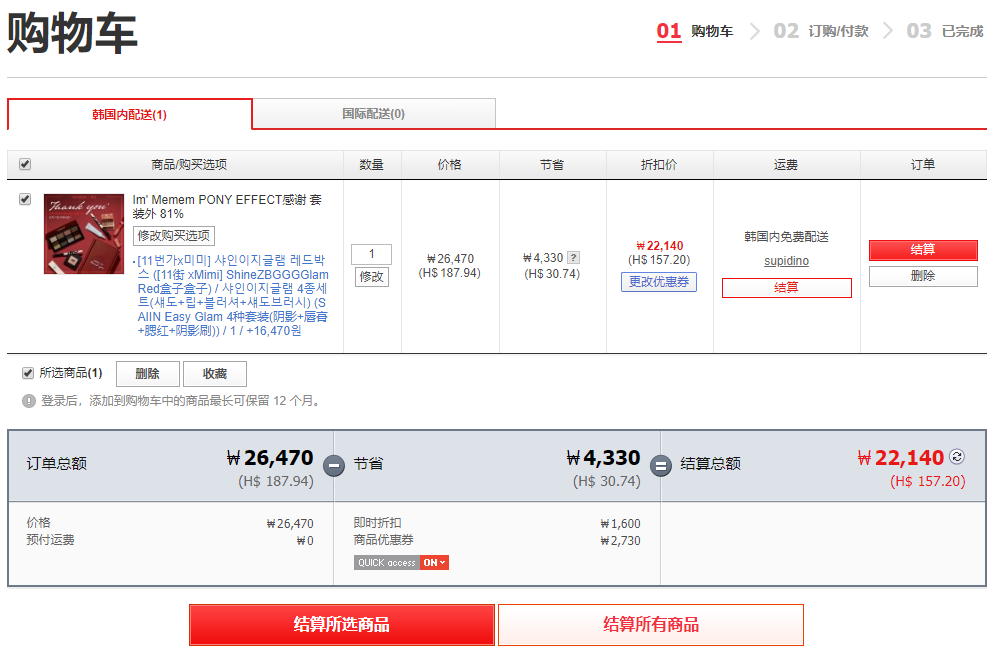Click the info icon beside the login notice
The image size is (997, 663).
point(29,401)
